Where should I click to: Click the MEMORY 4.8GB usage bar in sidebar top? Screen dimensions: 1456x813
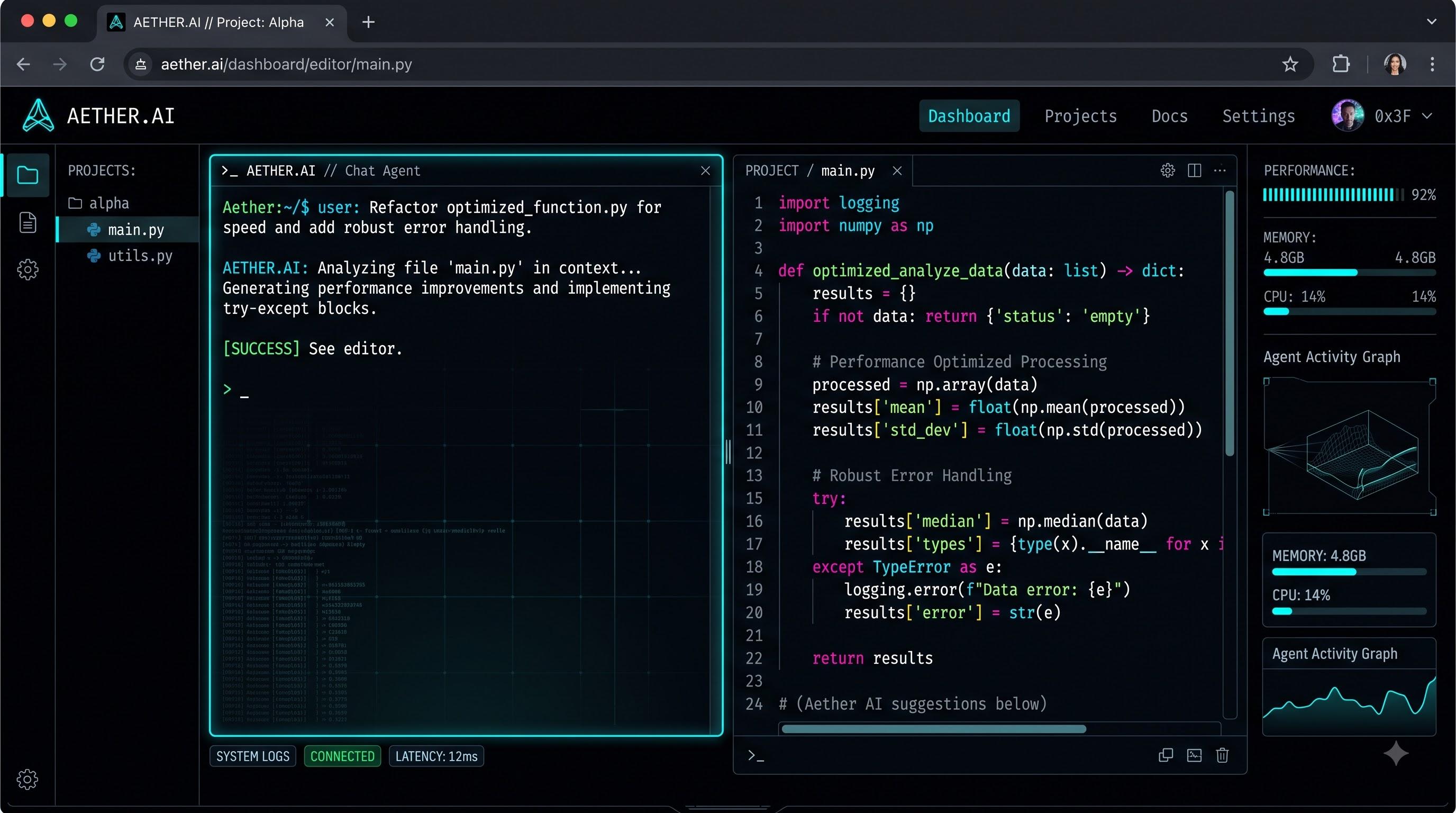[x=1350, y=273]
